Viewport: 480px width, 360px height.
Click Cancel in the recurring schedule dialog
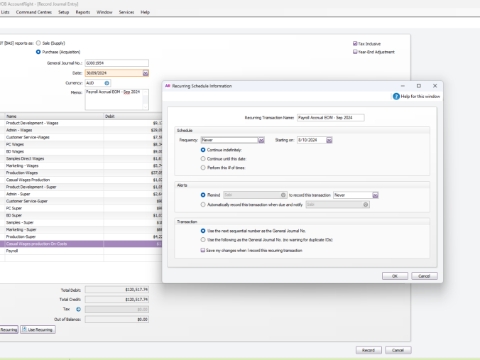[x=424, y=276]
